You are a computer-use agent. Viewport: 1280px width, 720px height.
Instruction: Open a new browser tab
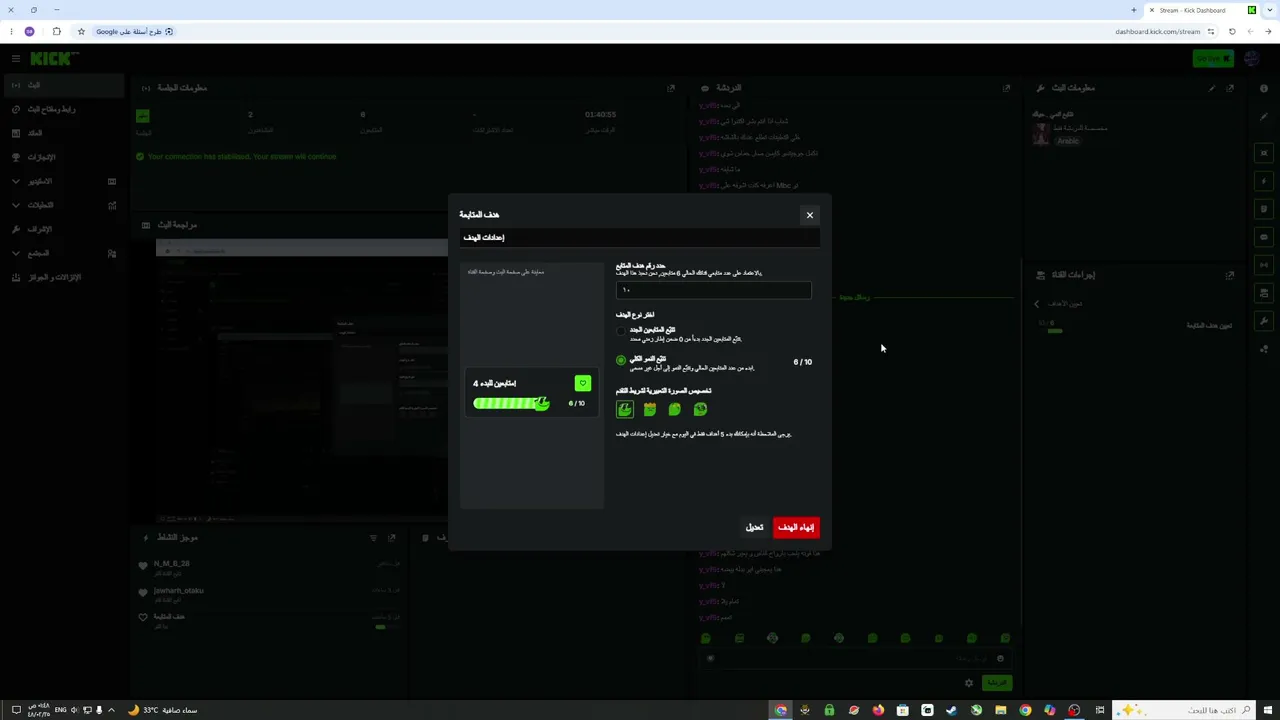1134,10
